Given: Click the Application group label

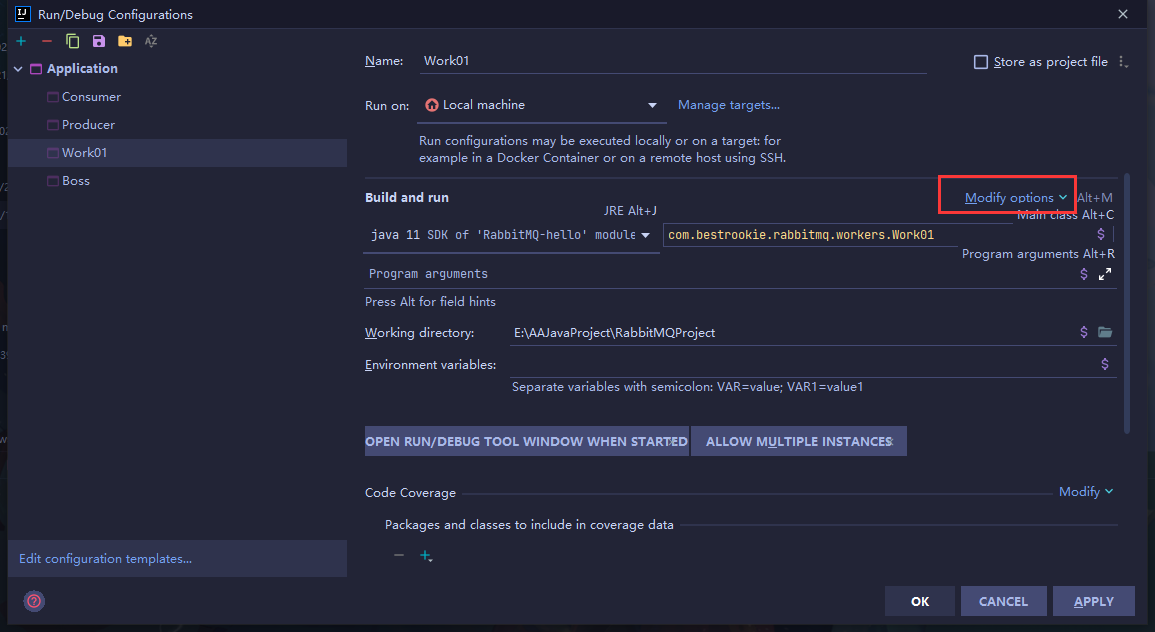Looking at the screenshot, I should 82,69.
